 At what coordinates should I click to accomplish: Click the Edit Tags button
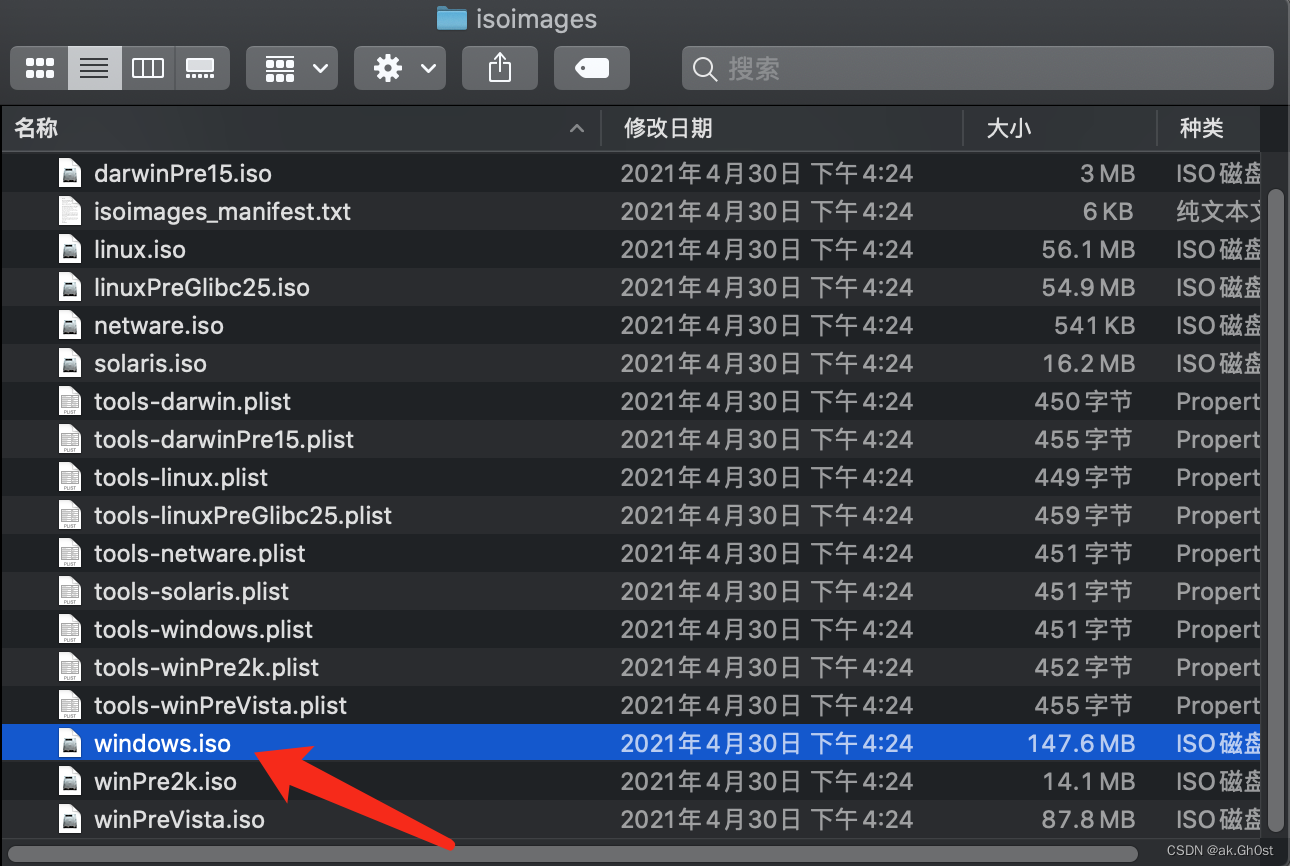[x=592, y=68]
